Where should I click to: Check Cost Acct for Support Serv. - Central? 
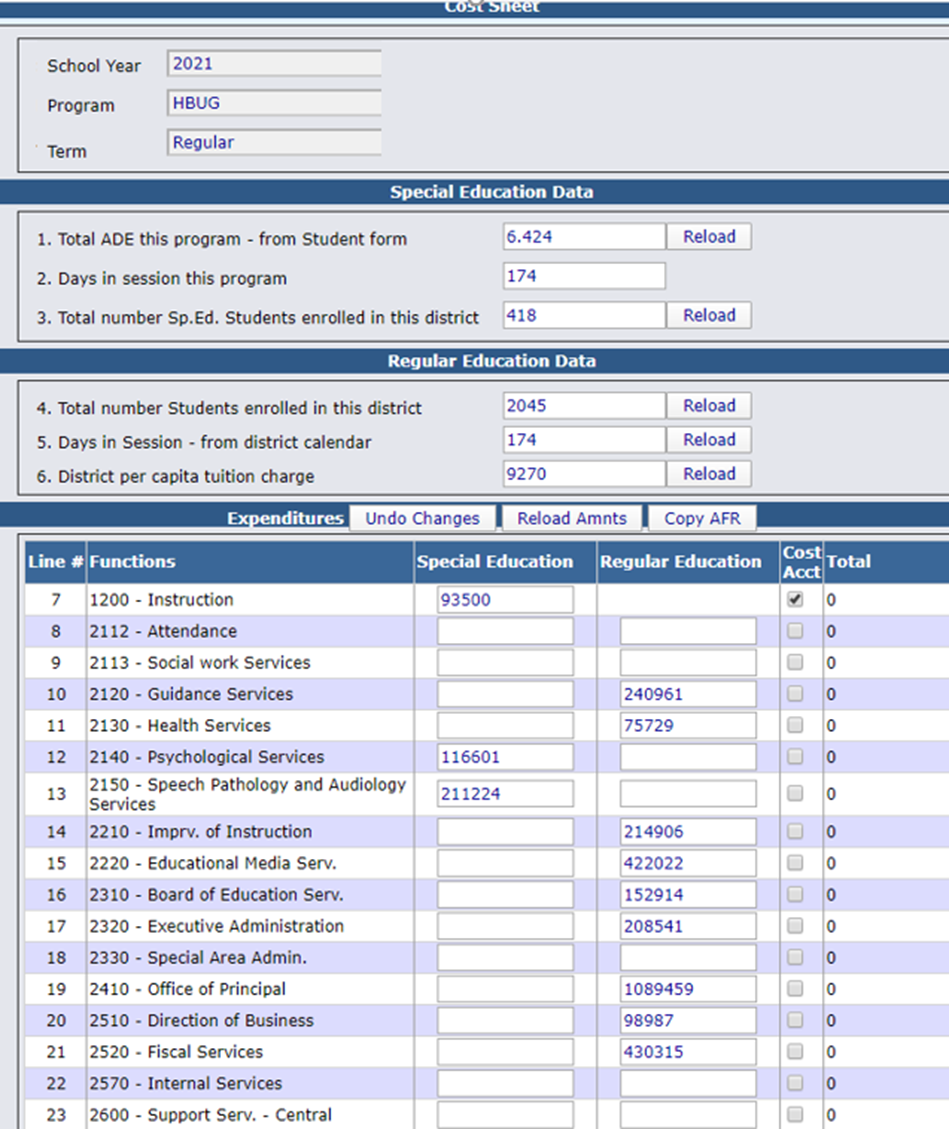795,1115
